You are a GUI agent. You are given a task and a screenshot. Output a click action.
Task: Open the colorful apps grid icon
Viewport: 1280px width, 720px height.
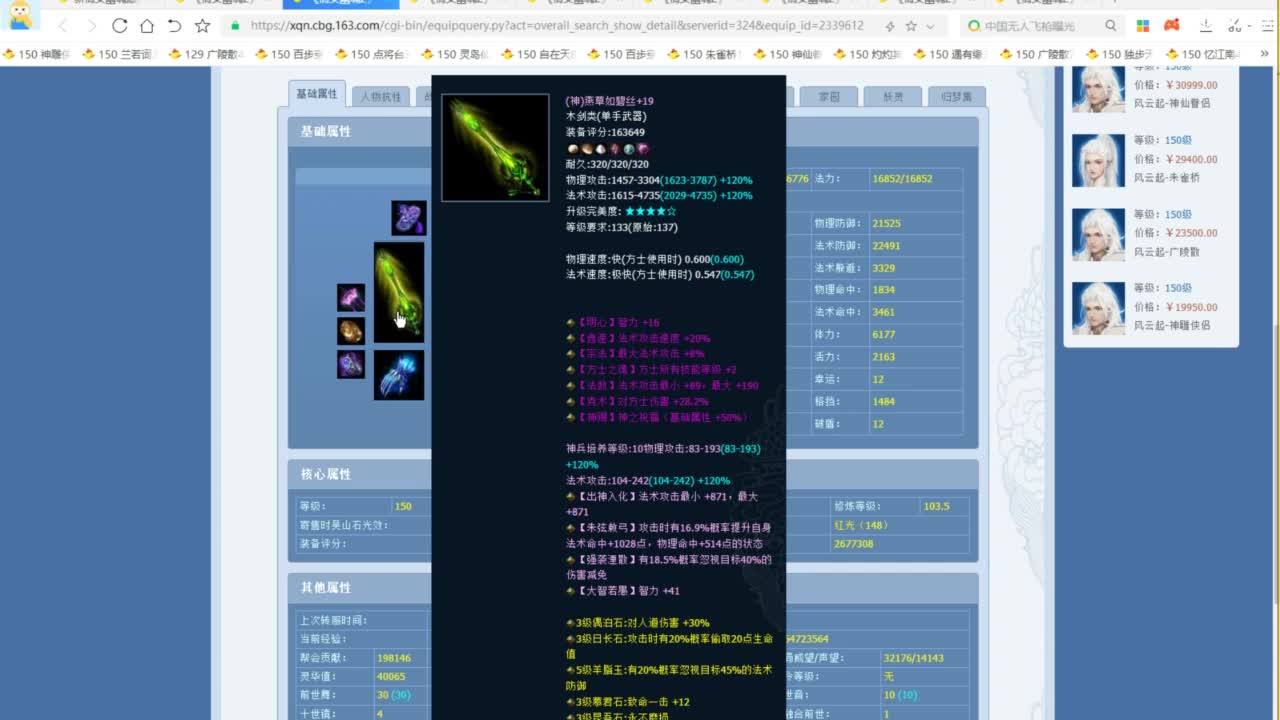coord(1143,26)
